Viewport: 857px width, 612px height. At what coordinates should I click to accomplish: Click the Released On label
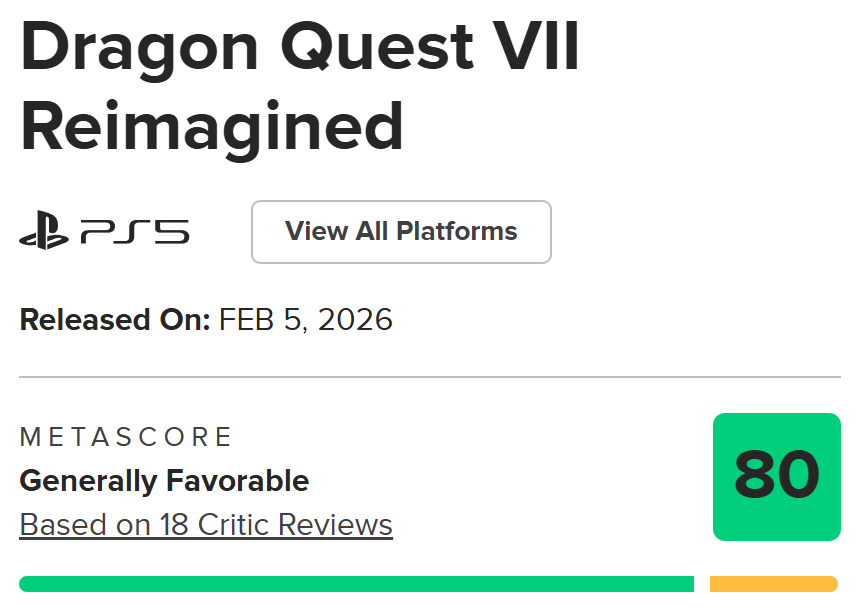[x=114, y=320]
